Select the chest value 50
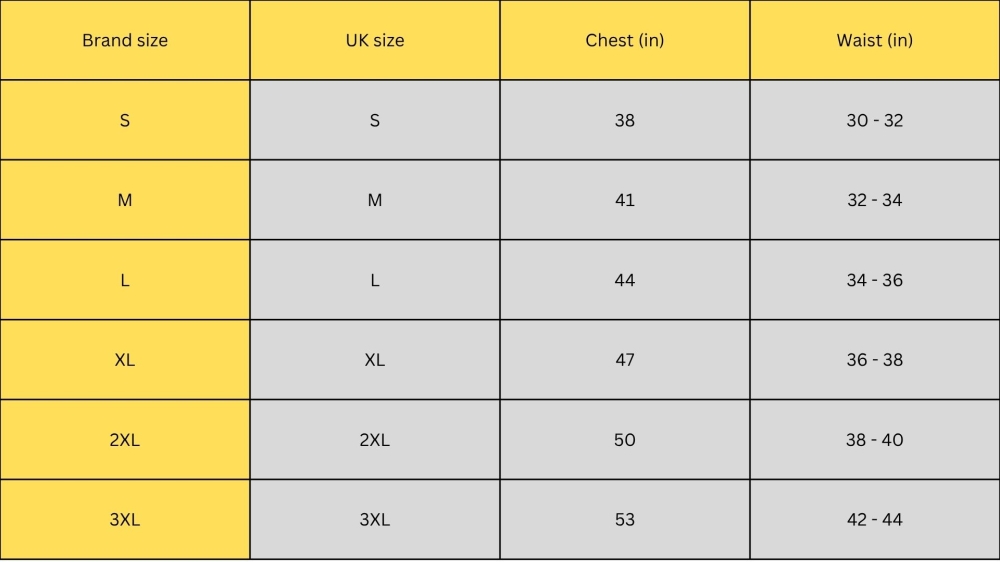 tap(625, 440)
